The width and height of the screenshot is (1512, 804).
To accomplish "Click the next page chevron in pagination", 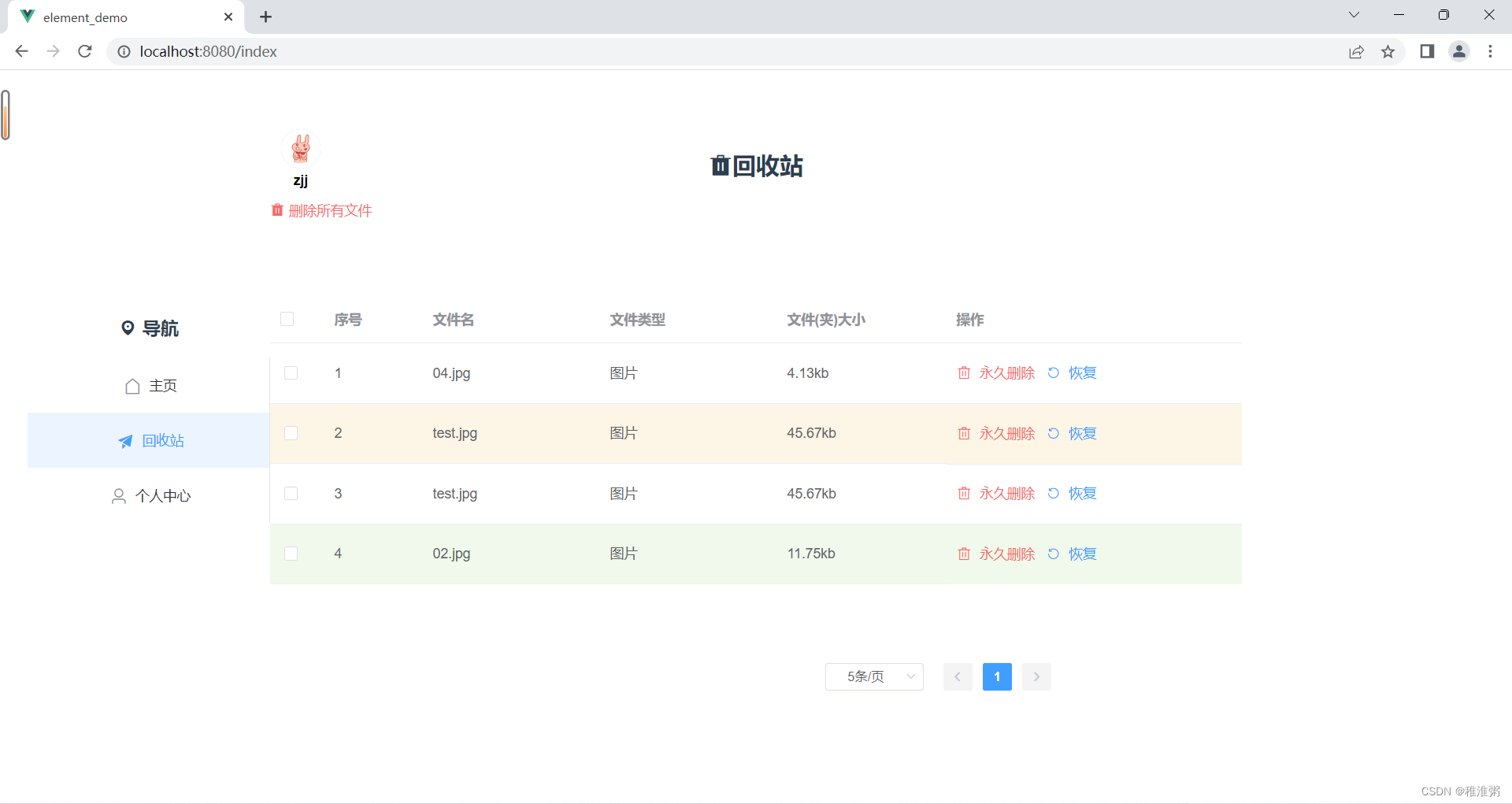I will [x=1036, y=676].
